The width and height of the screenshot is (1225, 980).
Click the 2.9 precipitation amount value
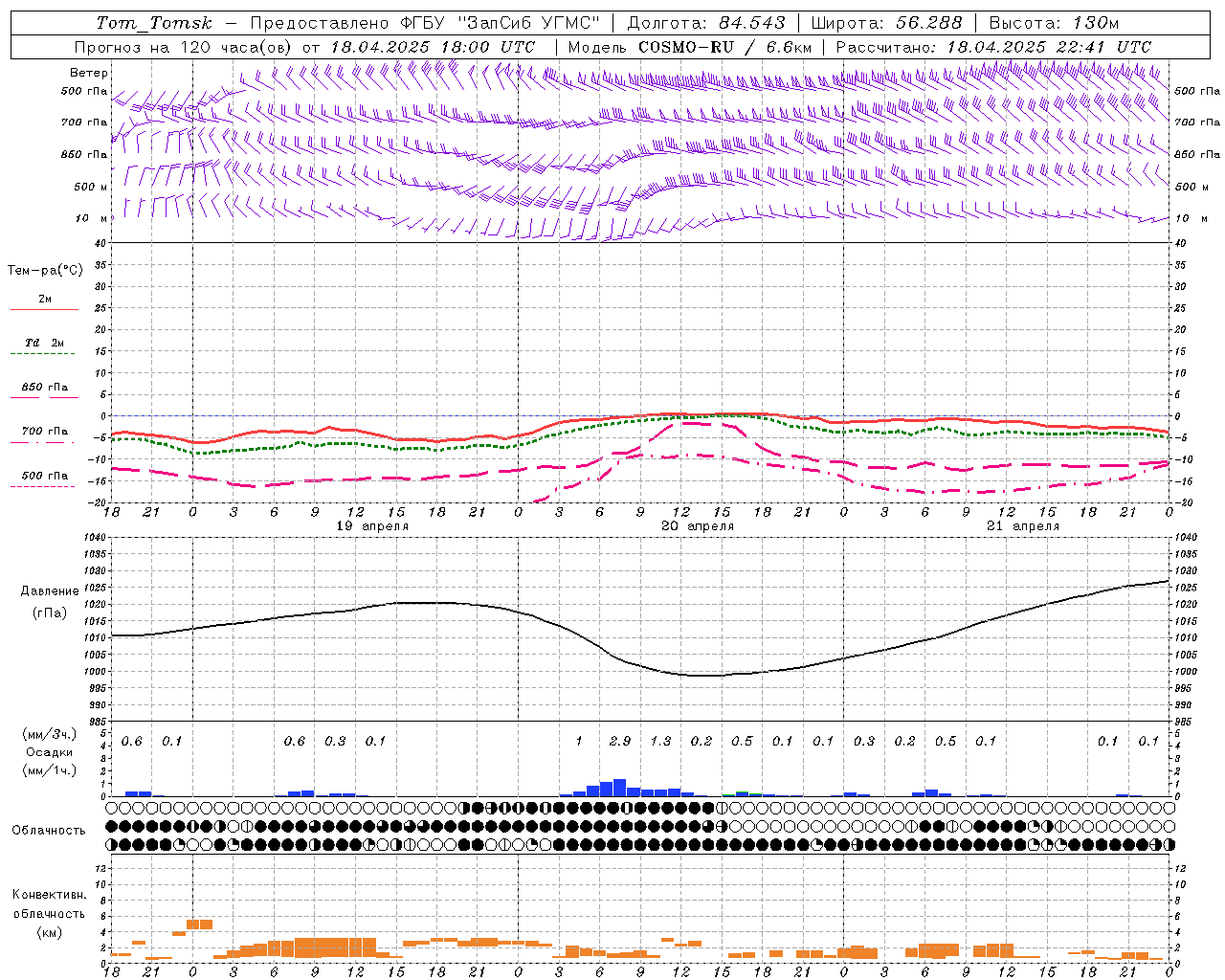point(620,742)
